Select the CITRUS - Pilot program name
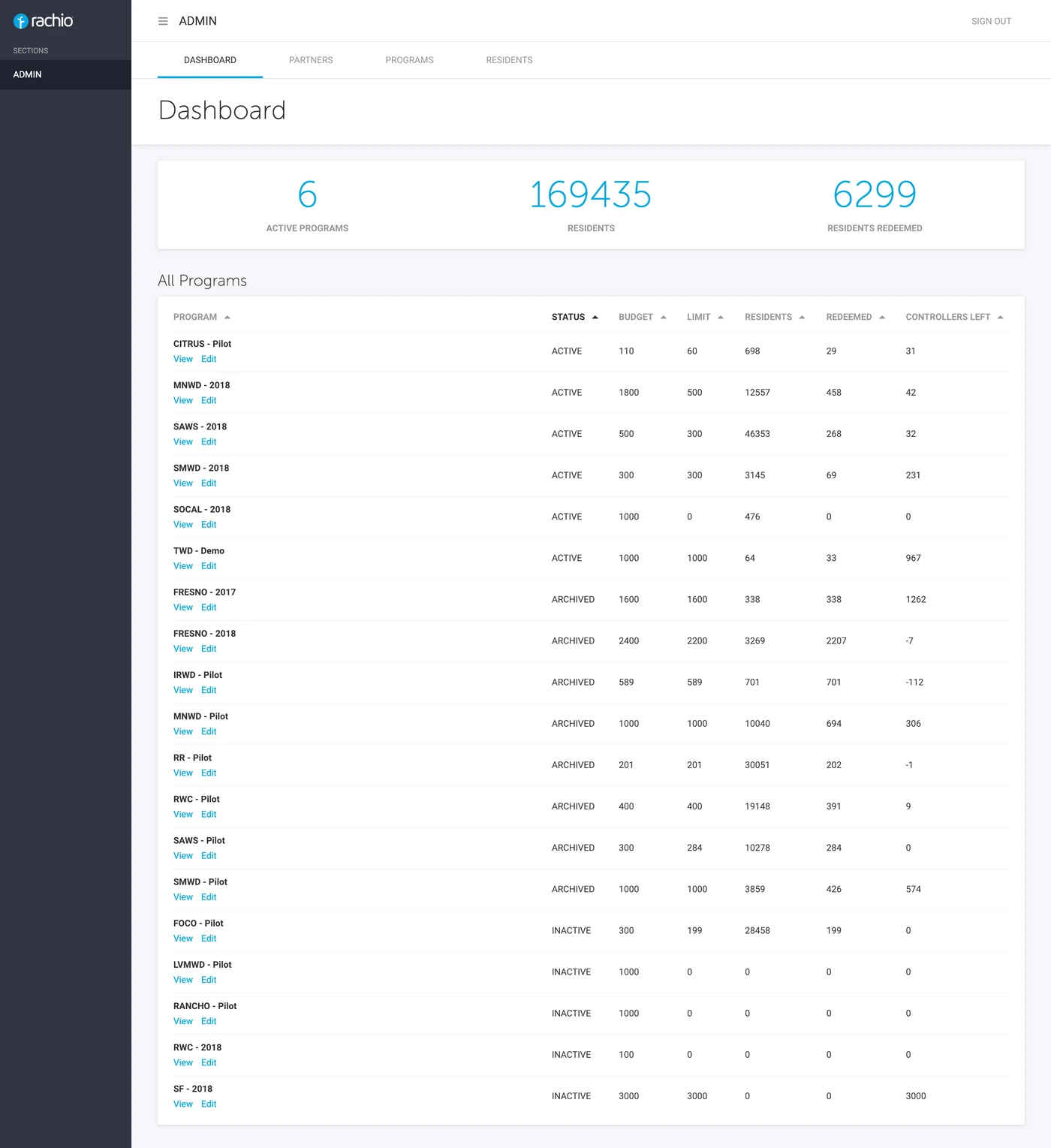1051x1148 pixels. pos(202,344)
